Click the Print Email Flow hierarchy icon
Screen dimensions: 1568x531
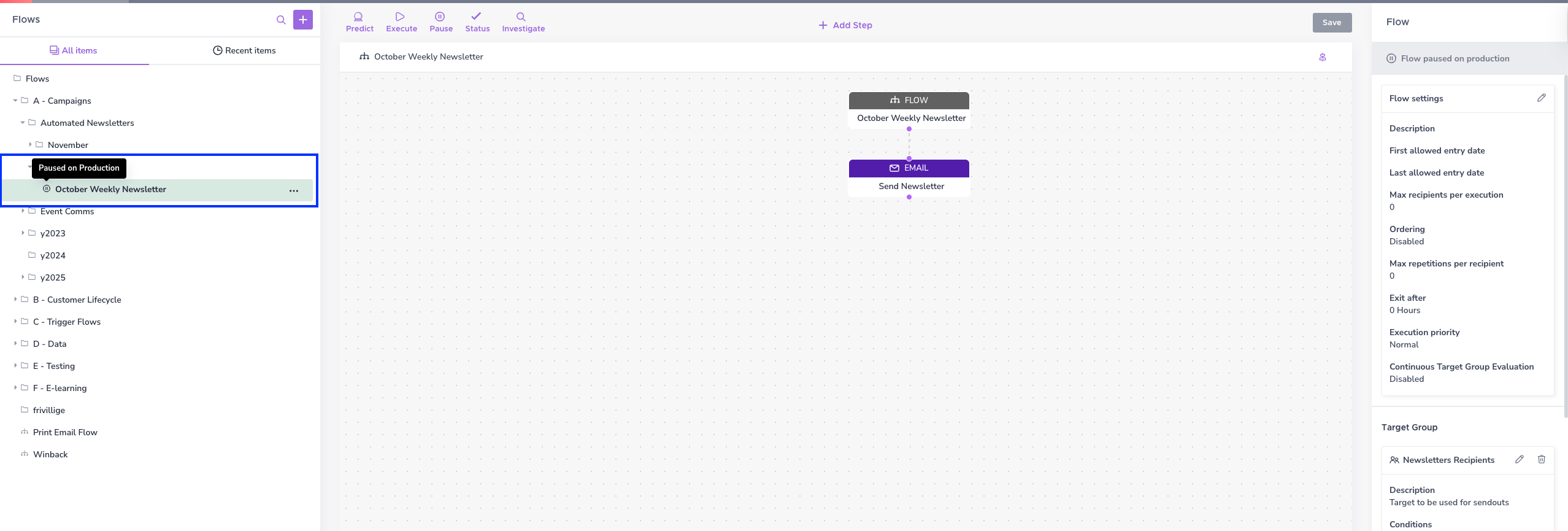click(25, 432)
